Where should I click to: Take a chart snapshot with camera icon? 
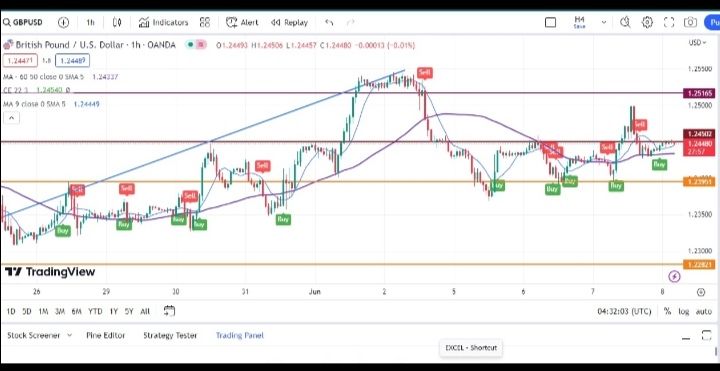coord(690,22)
